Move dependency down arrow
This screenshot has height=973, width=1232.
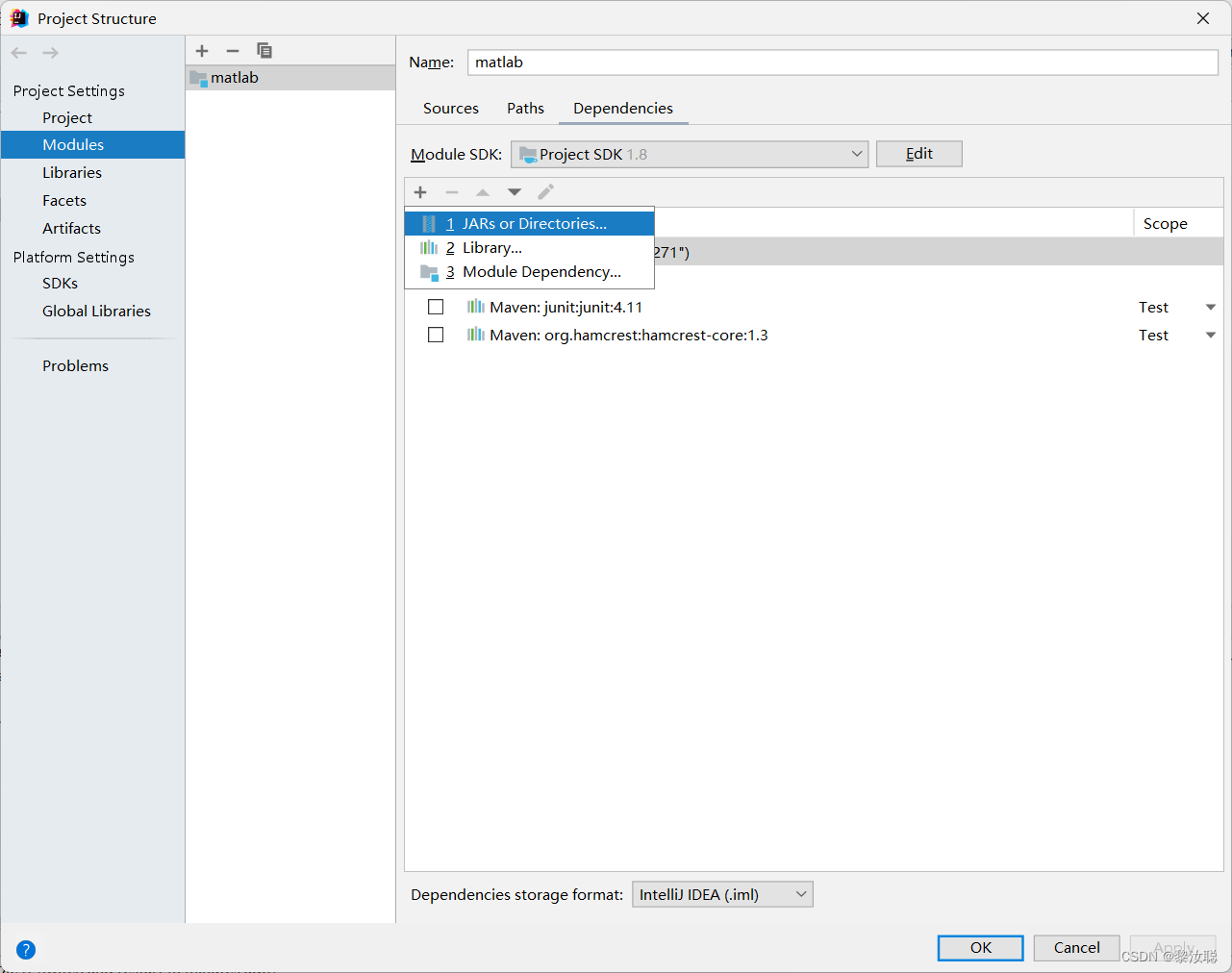point(515,192)
